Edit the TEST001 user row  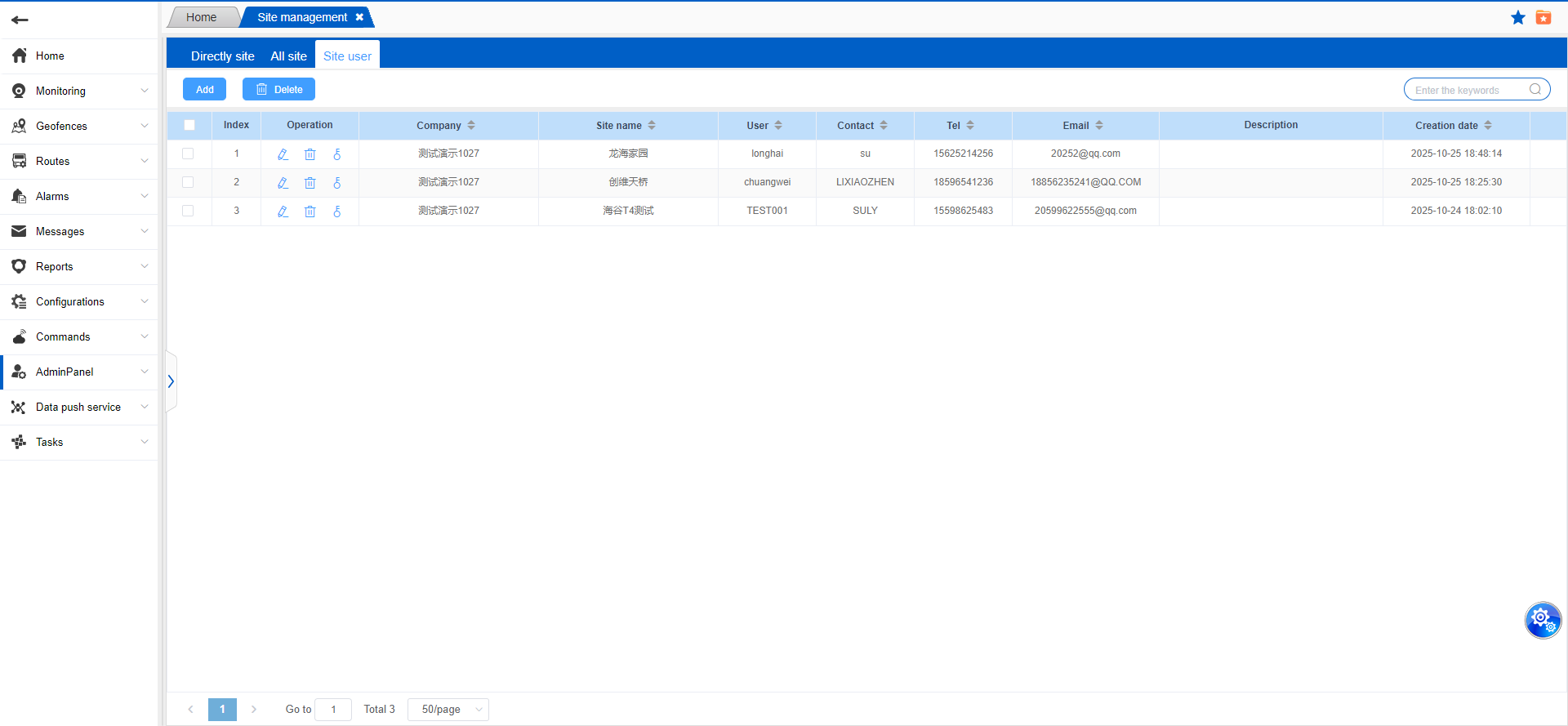(283, 212)
